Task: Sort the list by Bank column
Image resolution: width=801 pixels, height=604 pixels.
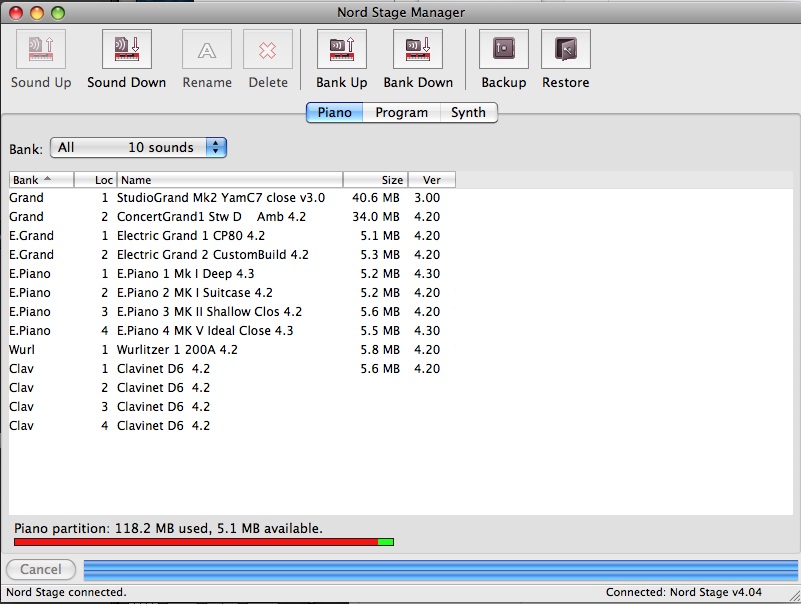Action: pos(40,180)
